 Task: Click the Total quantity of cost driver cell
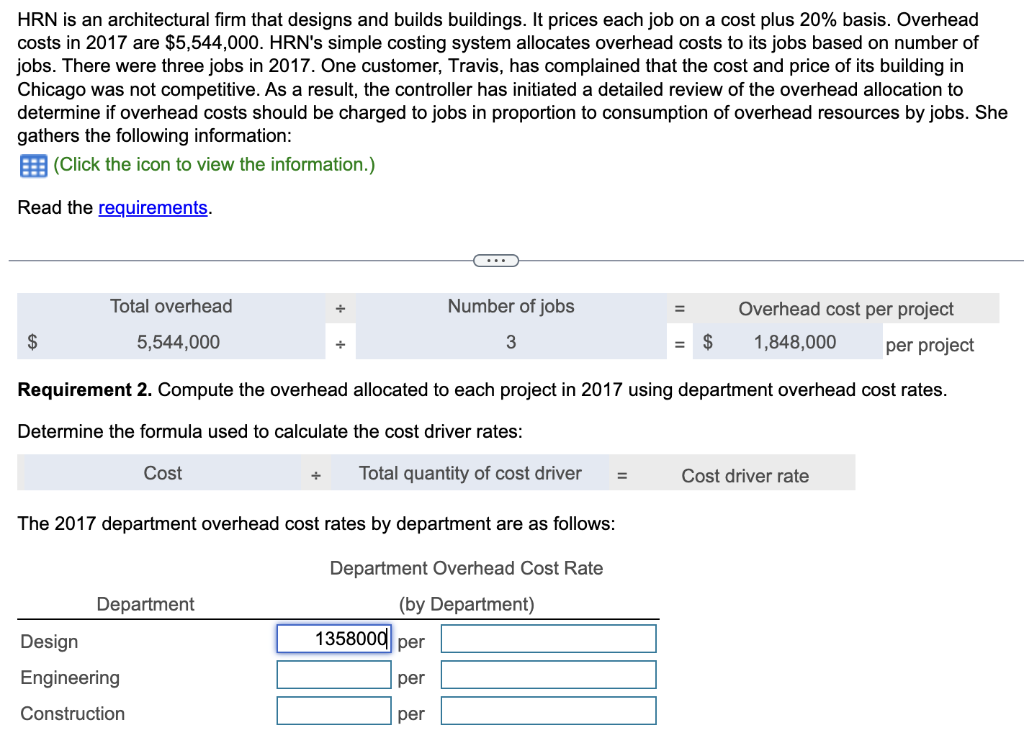point(470,472)
